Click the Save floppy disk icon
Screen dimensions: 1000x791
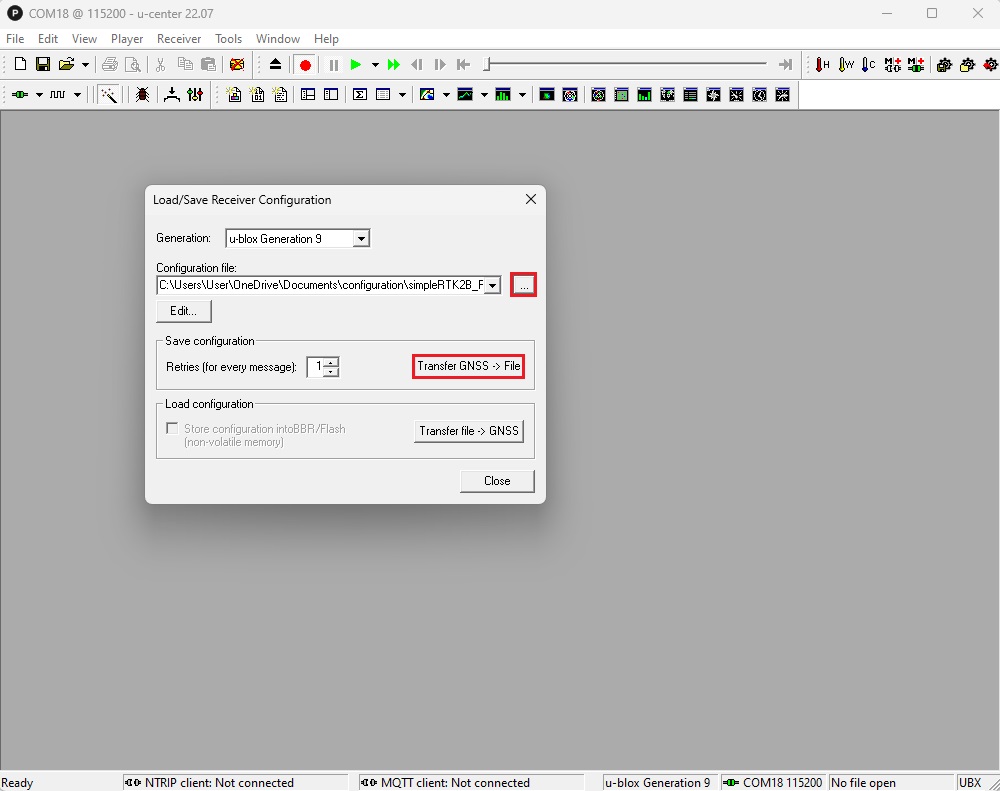tap(43, 65)
